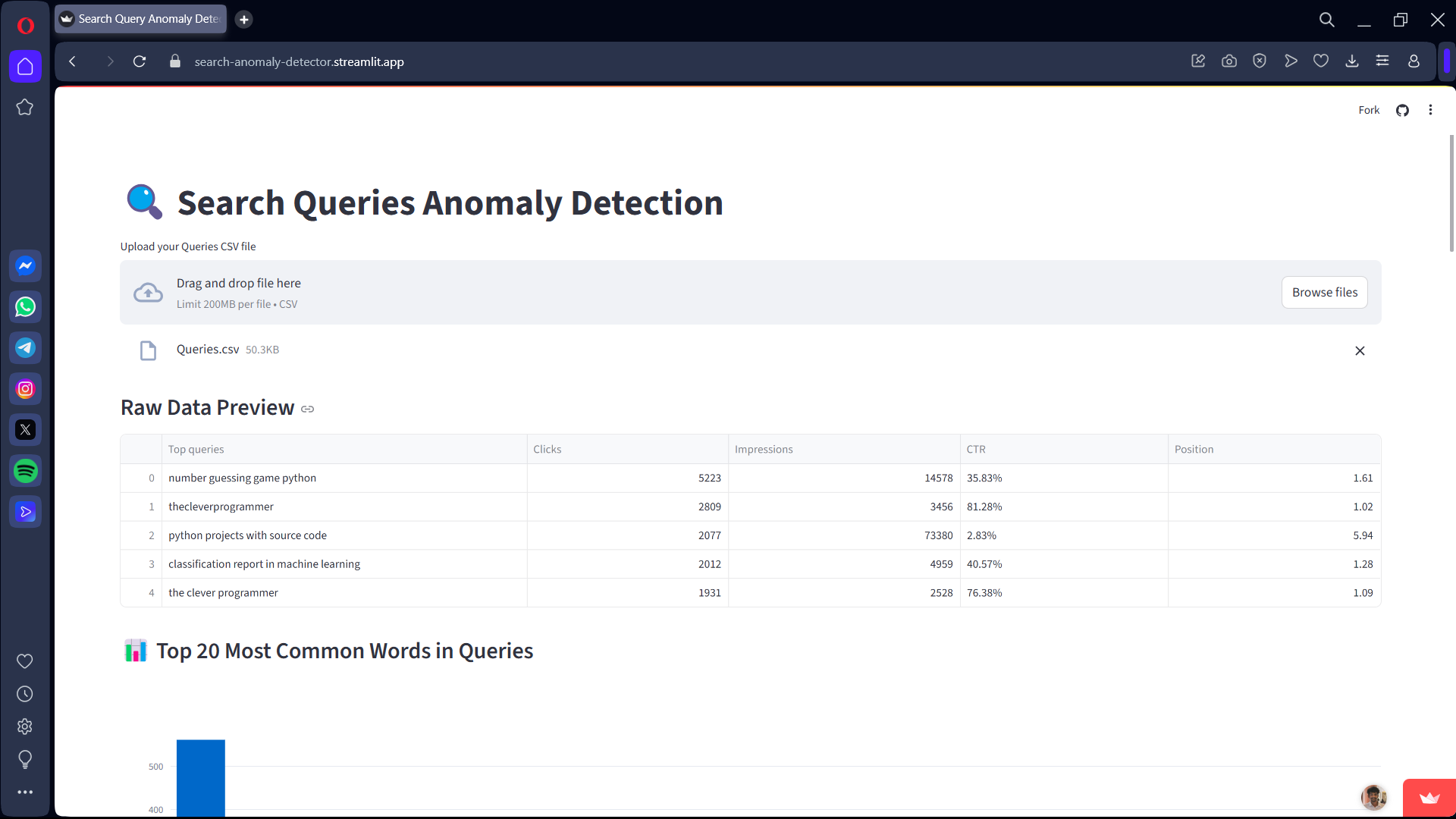Open the Downloads toolbar icon
The height and width of the screenshot is (819, 1456).
pos(1352,61)
